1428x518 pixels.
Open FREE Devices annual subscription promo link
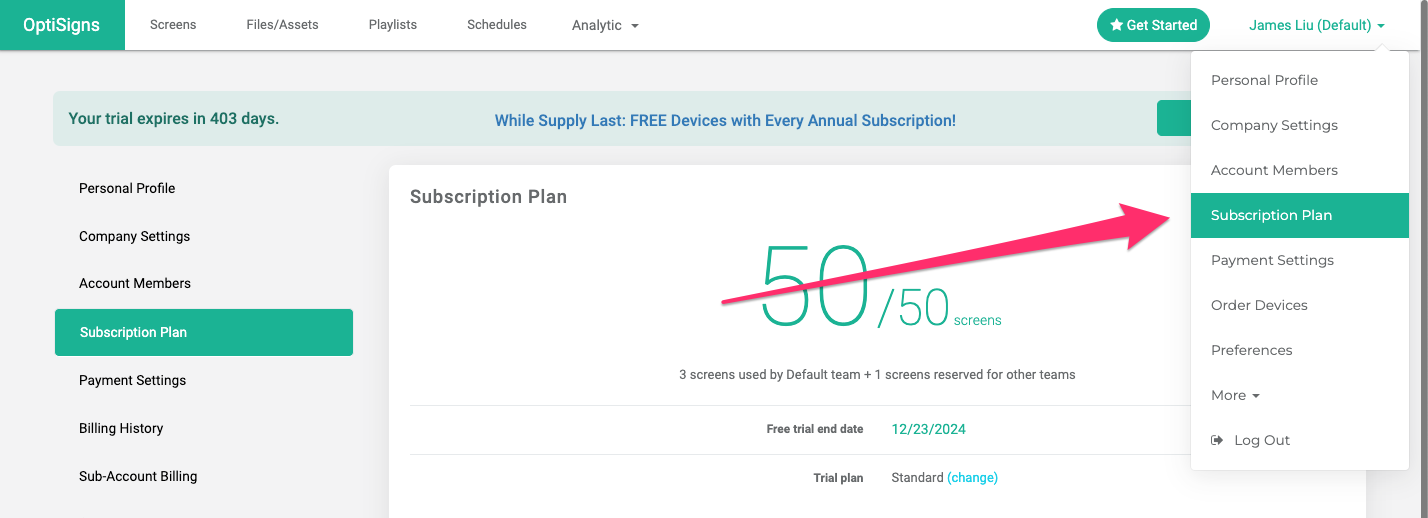pos(725,120)
